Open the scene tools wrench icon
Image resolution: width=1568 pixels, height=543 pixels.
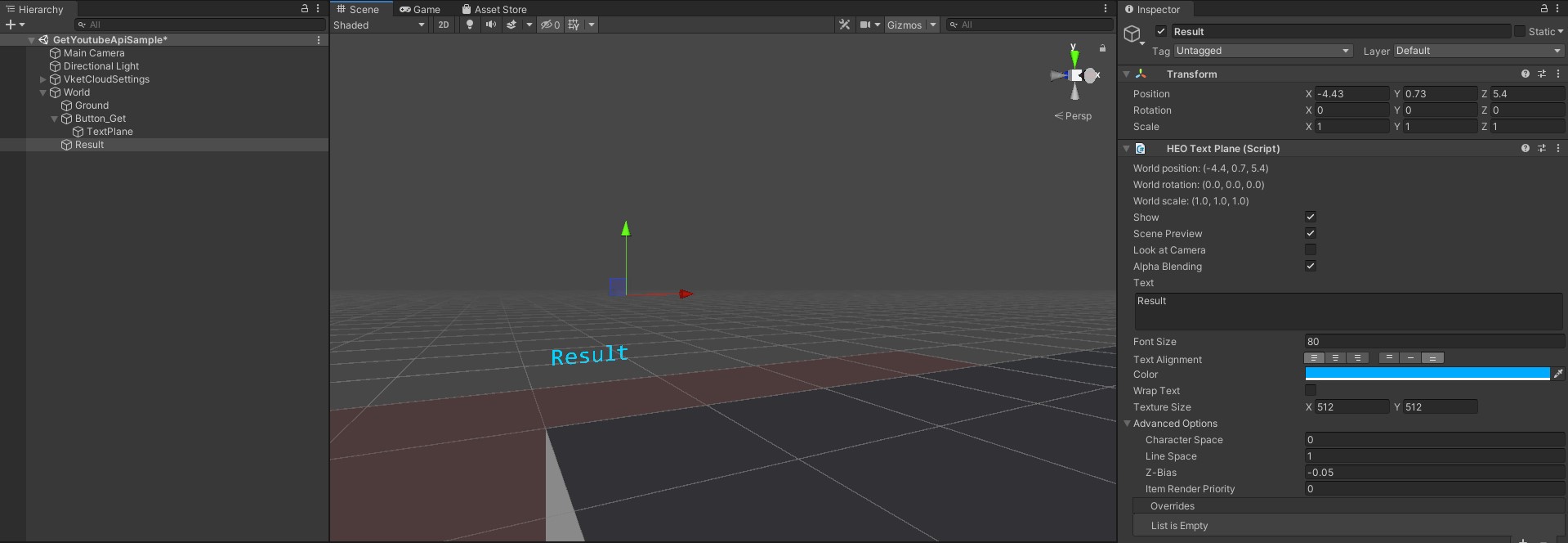pos(844,25)
